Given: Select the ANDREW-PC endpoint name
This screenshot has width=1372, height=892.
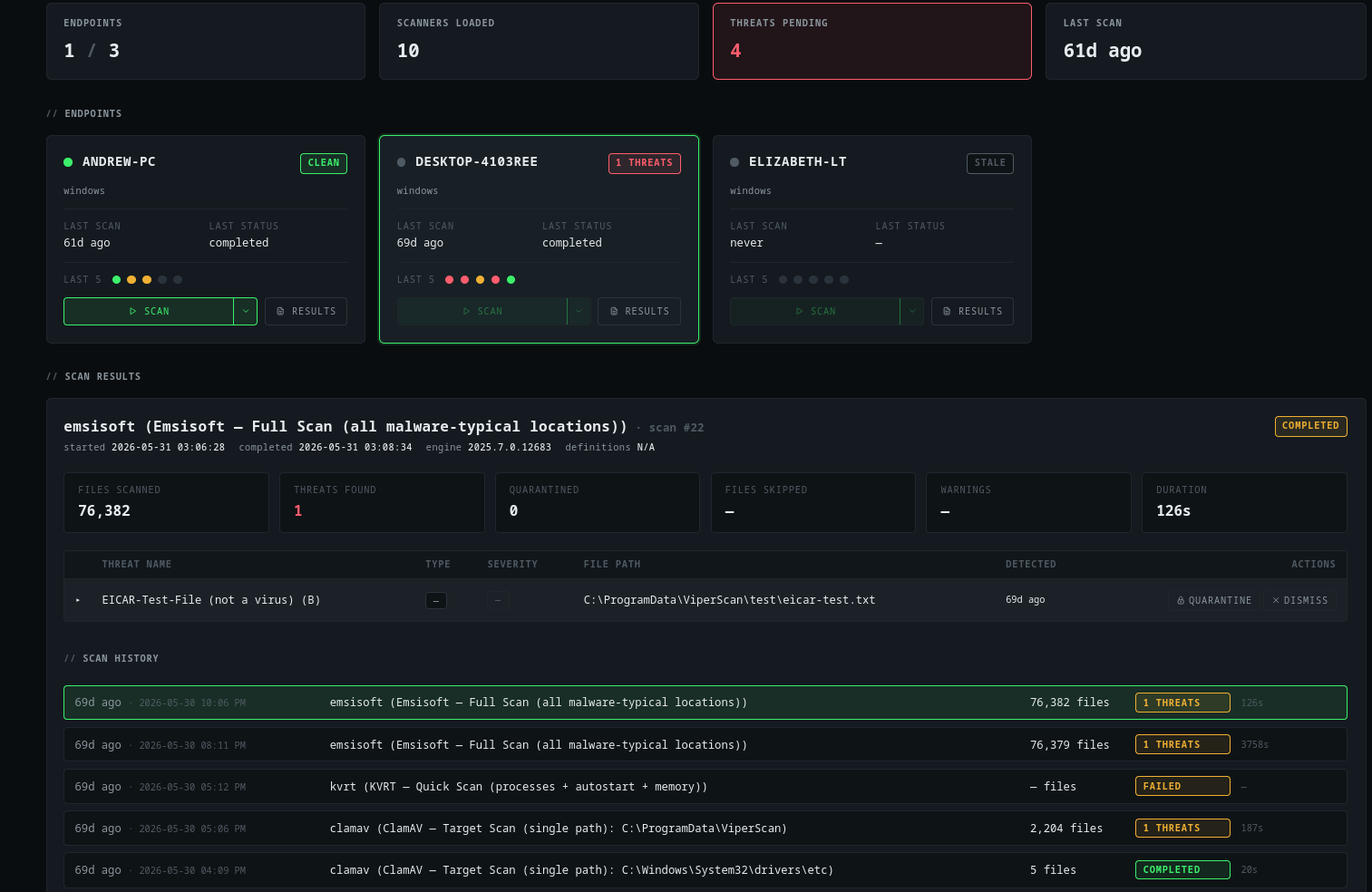Looking at the screenshot, I should click(119, 161).
